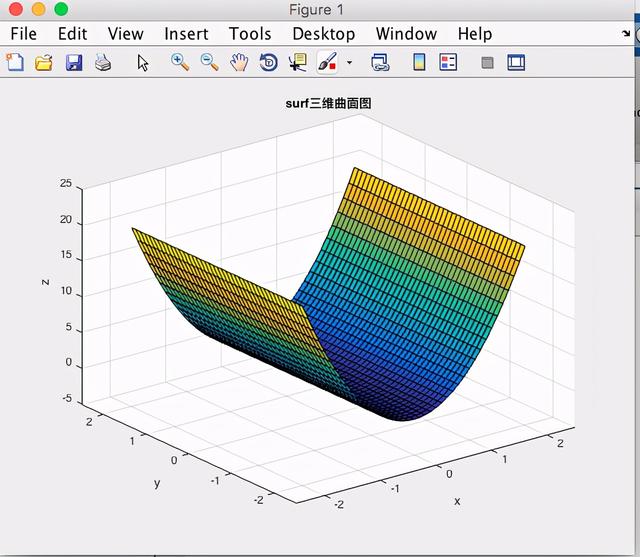This screenshot has width=640, height=557.
Task: Select the z axis label
Action: click(x=46, y=282)
